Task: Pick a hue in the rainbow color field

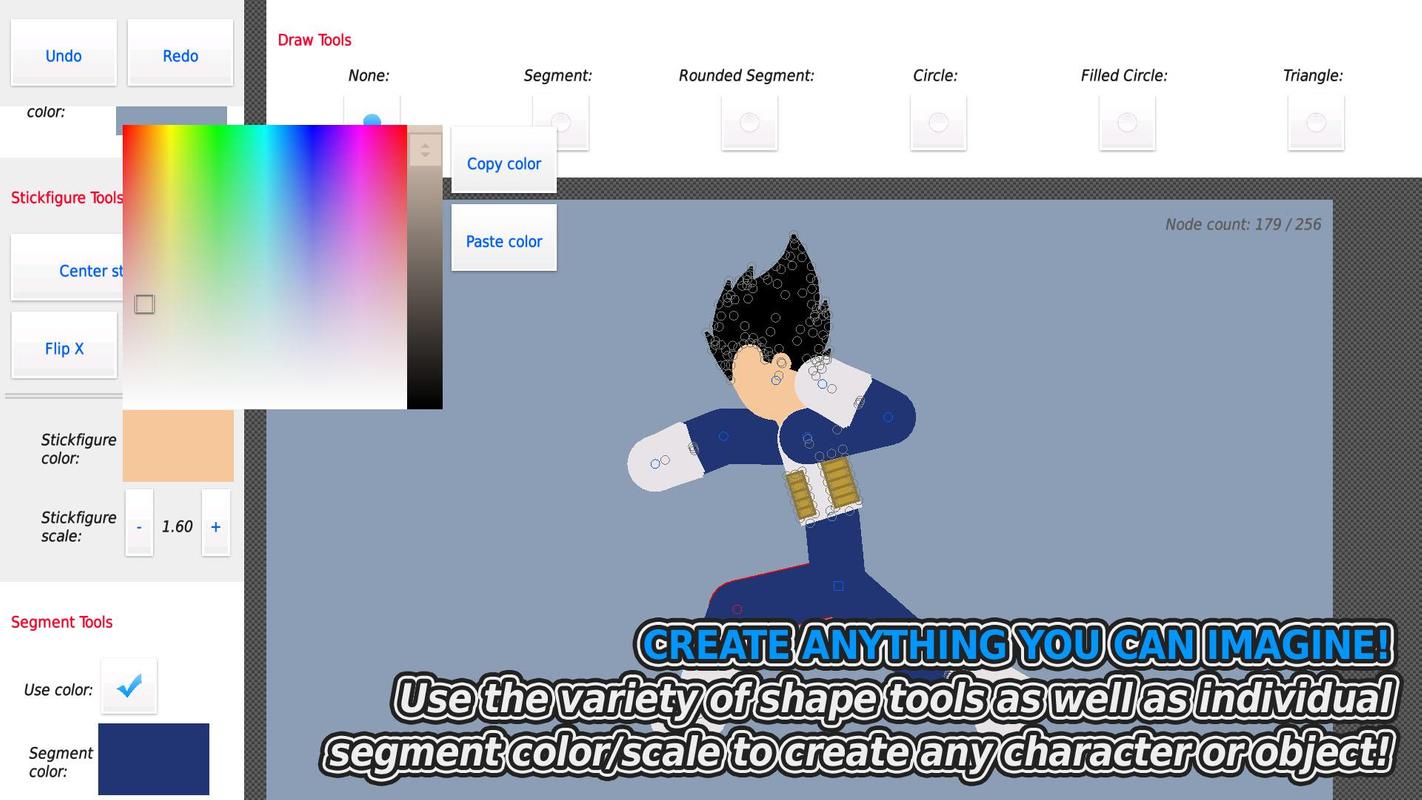Action: [x=265, y=267]
